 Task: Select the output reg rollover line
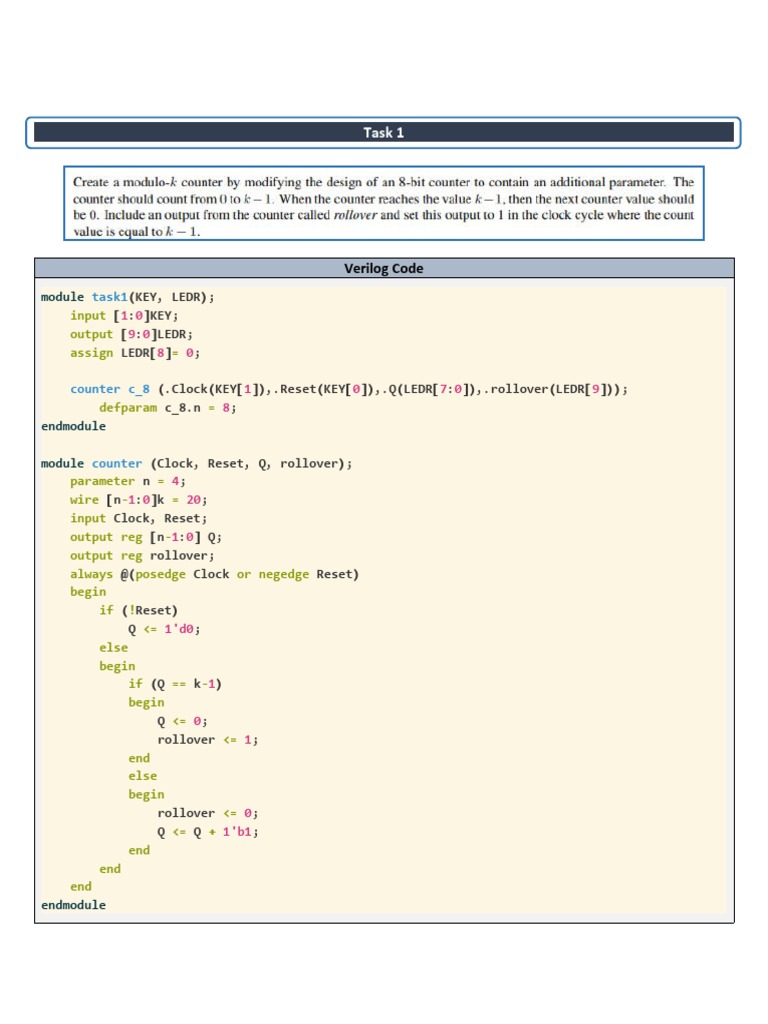coord(142,556)
